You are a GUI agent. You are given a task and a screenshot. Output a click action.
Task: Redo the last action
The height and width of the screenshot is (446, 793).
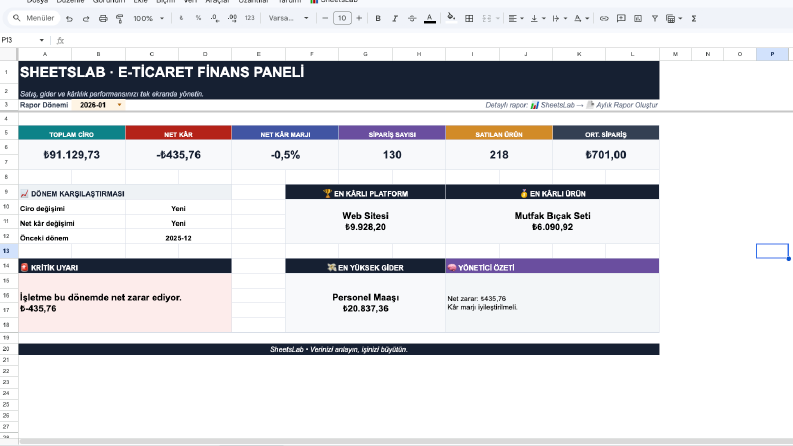click(x=86, y=18)
